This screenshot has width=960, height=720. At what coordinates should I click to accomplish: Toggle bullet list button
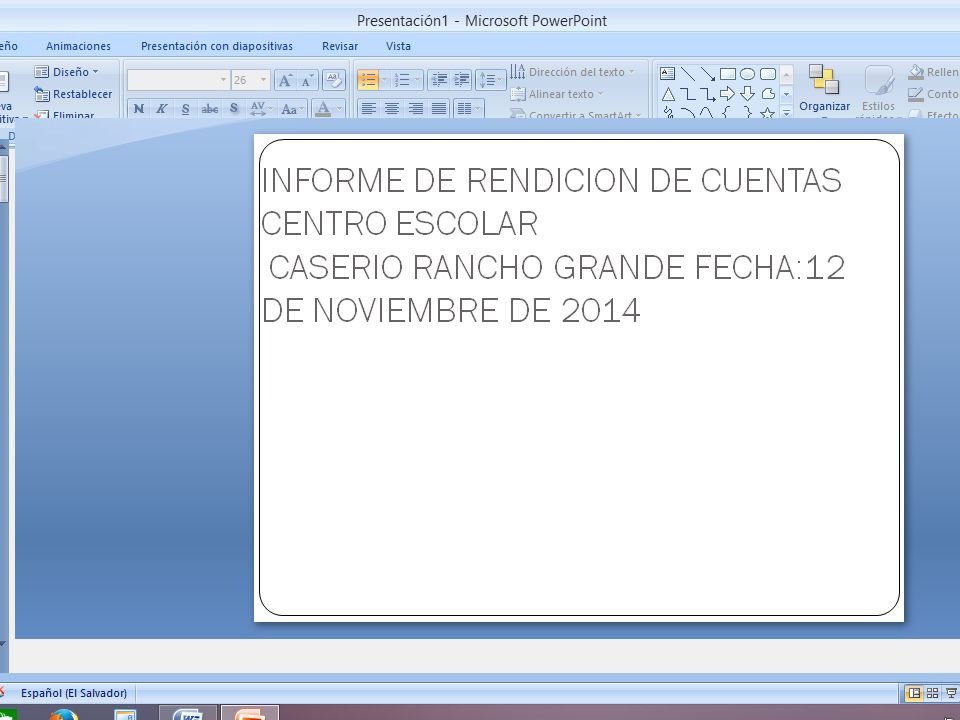(369, 80)
